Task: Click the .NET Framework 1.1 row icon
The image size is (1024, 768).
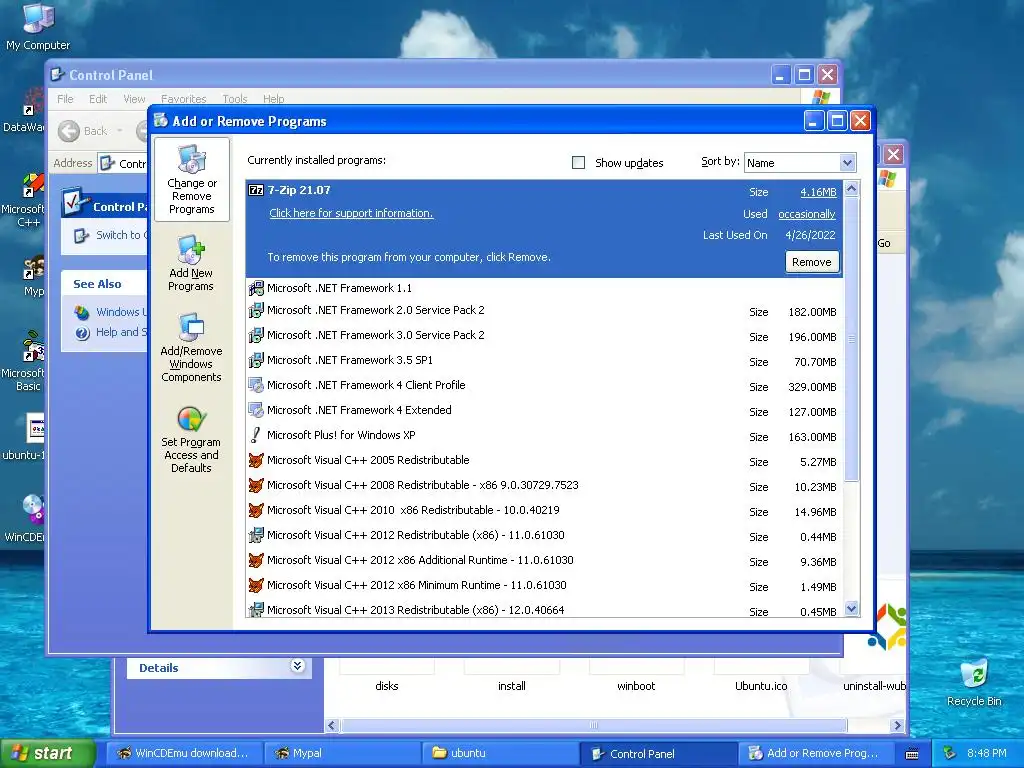Action: coord(256,288)
